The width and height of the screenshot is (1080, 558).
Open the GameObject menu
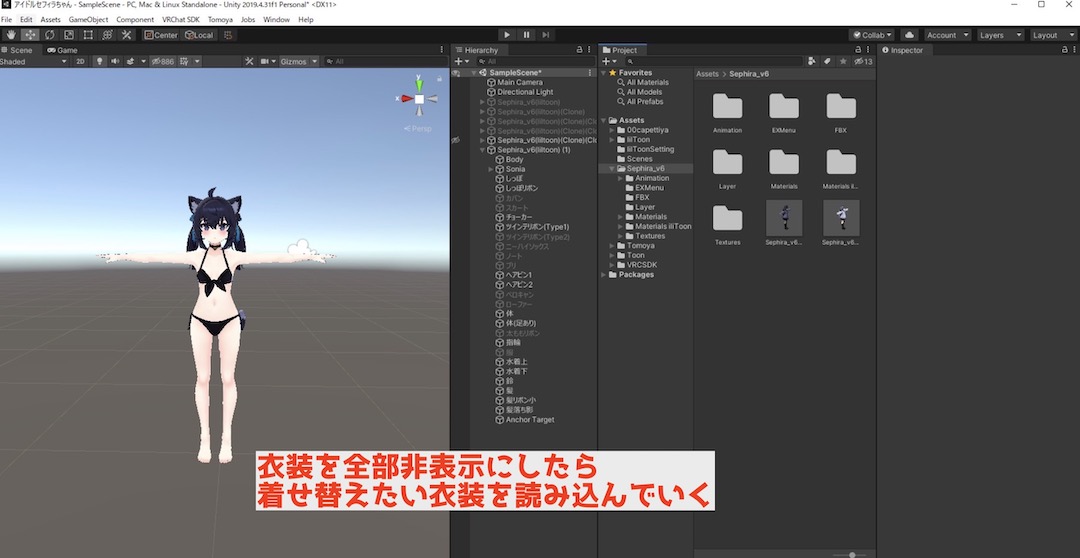click(x=88, y=19)
